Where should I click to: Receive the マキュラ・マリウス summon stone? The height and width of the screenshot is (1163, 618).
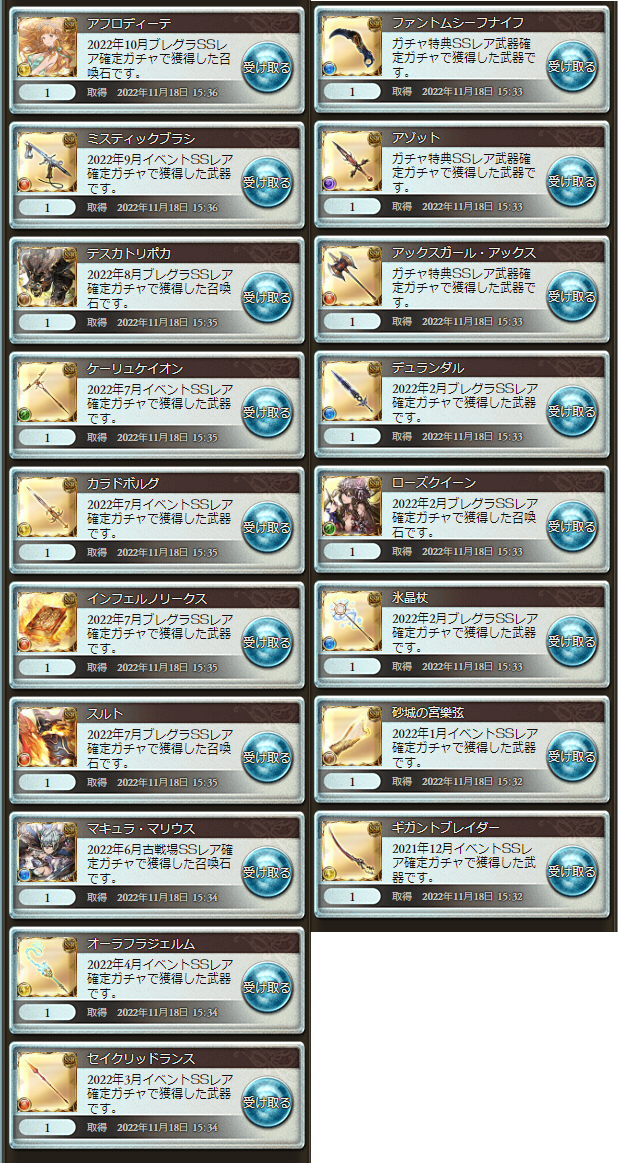pyautogui.click(x=267, y=871)
